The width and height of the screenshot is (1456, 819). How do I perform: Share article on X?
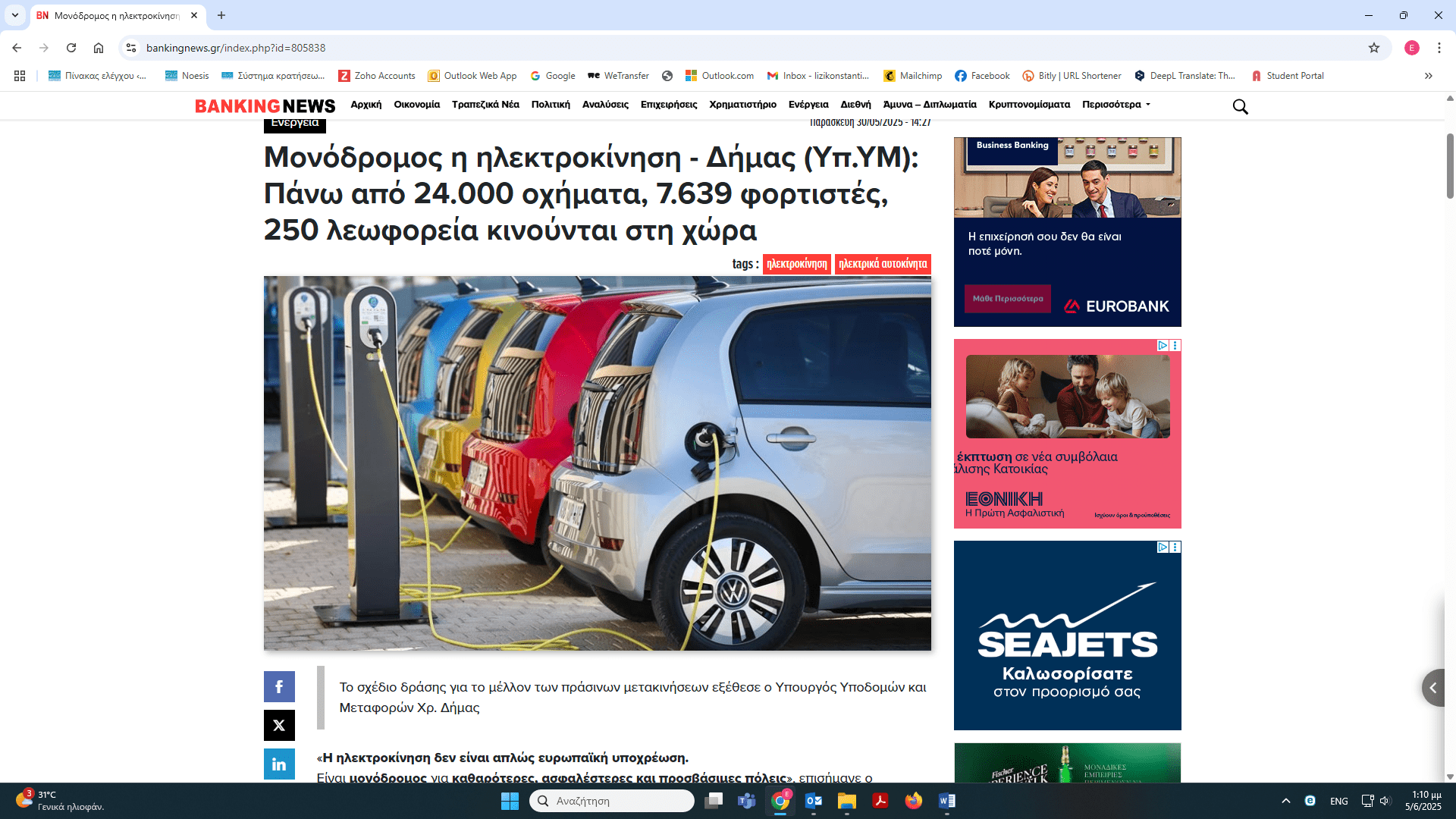(x=279, y=725)
